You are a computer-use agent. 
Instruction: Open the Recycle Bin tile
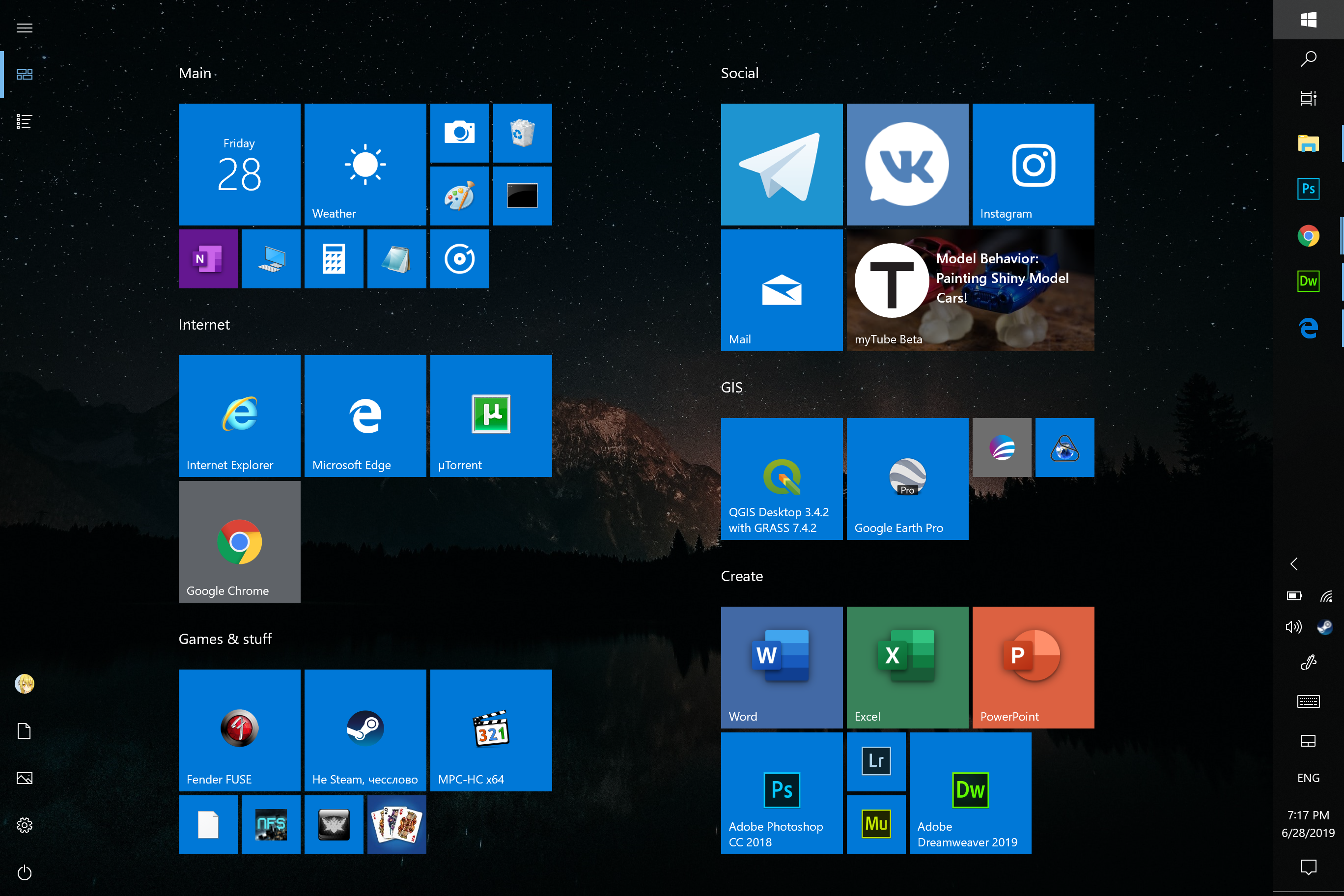522,133
